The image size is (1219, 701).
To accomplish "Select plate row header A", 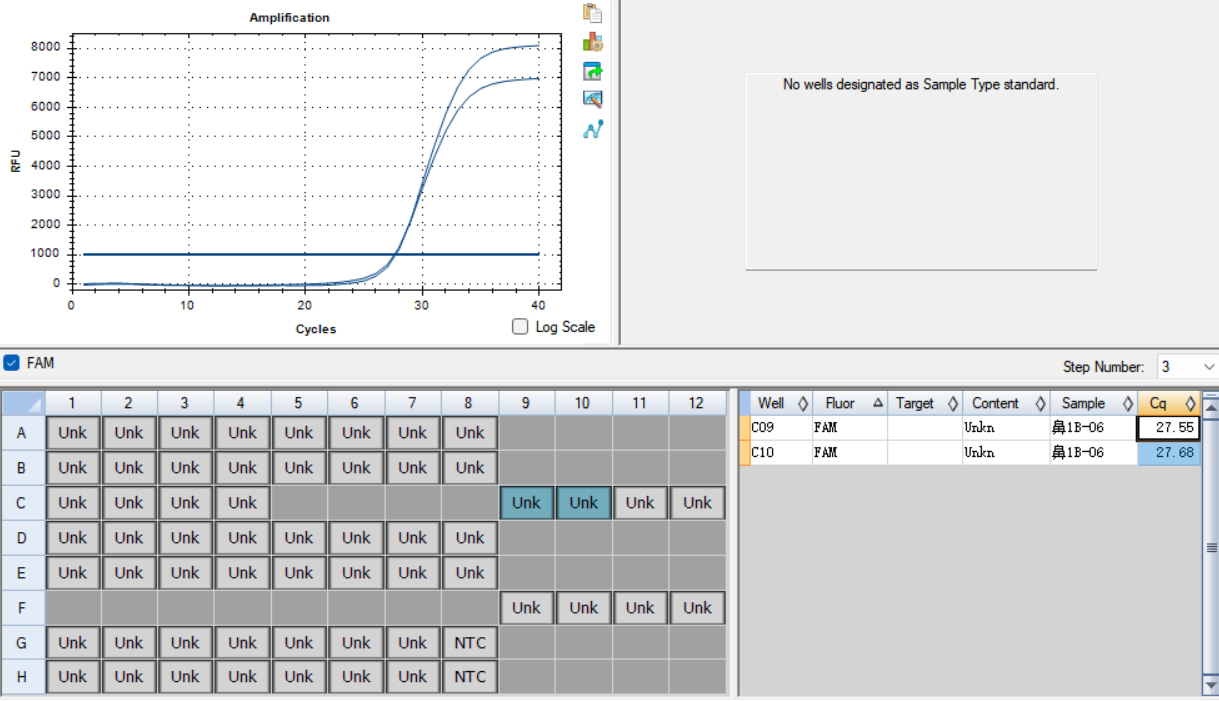I will point(22,433).
